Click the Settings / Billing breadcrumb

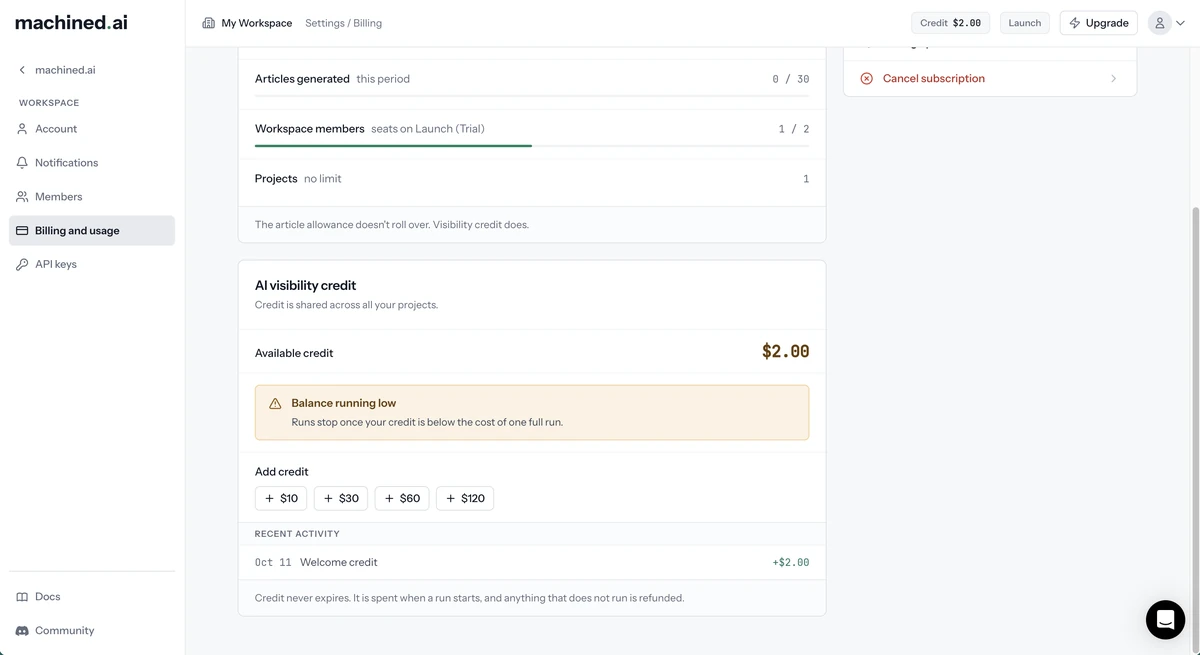(343, 23)
